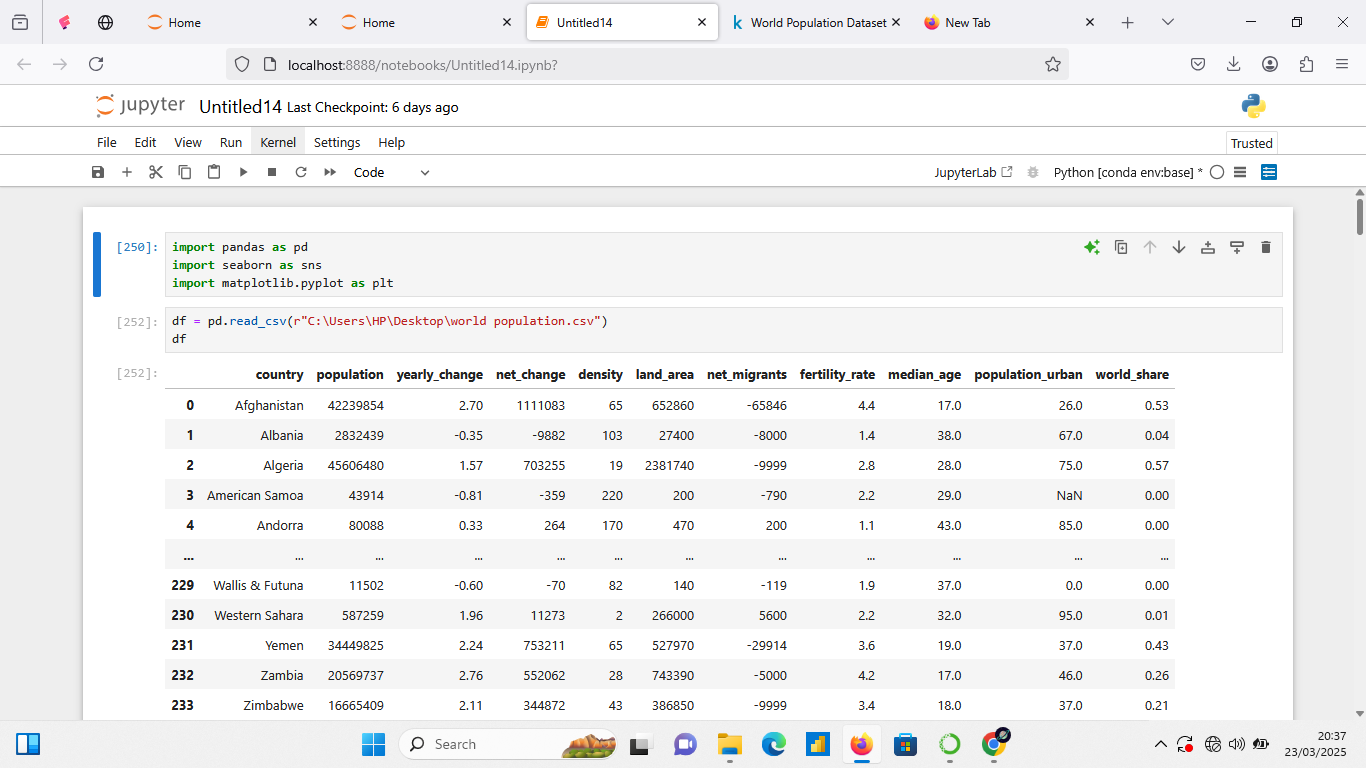Viewport: 1366px width, 768px height.
Task: Select the Zimbabwe country cell
Action: pyautogui.click(x=273, y=705)
